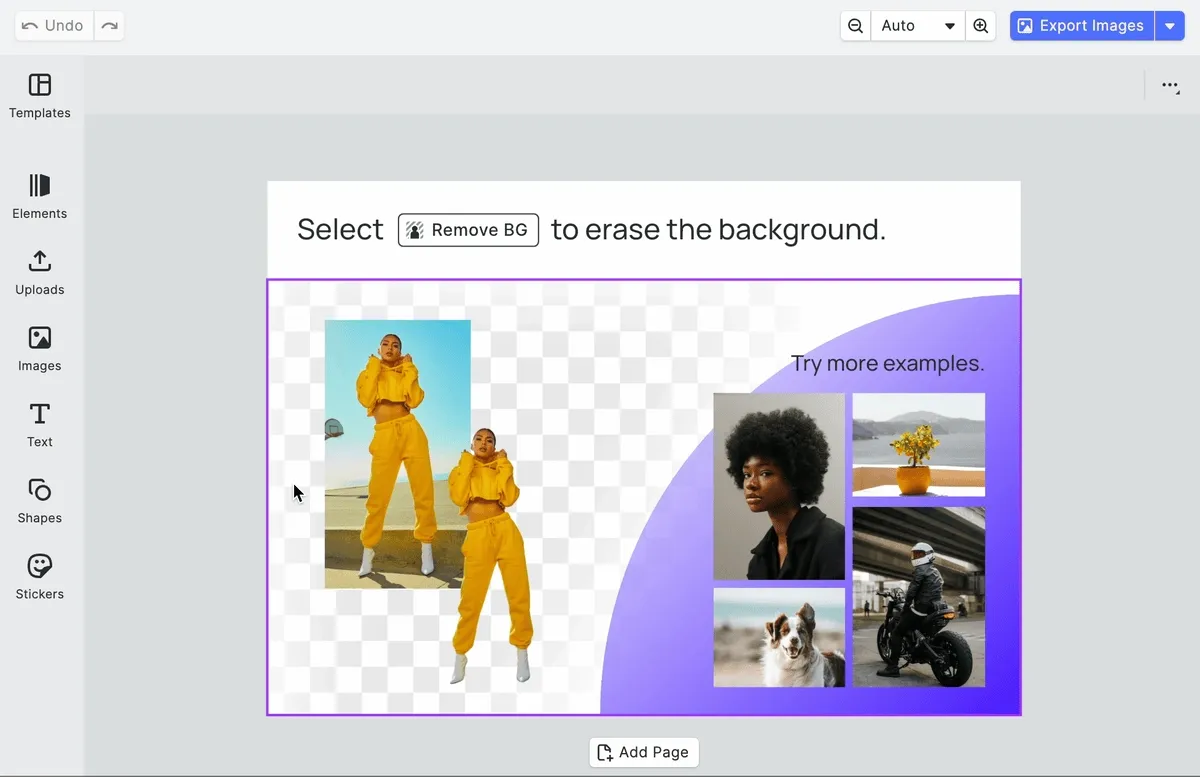Select the yellow potted plant example
The height and width of the screenshot is (777, 1200).
(x=918, y=444)
